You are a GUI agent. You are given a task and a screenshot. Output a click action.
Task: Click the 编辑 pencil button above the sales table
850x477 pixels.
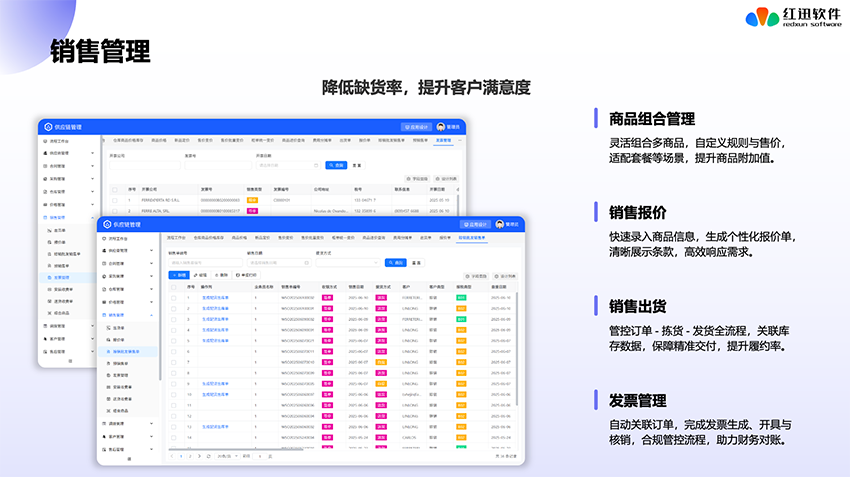199,274
